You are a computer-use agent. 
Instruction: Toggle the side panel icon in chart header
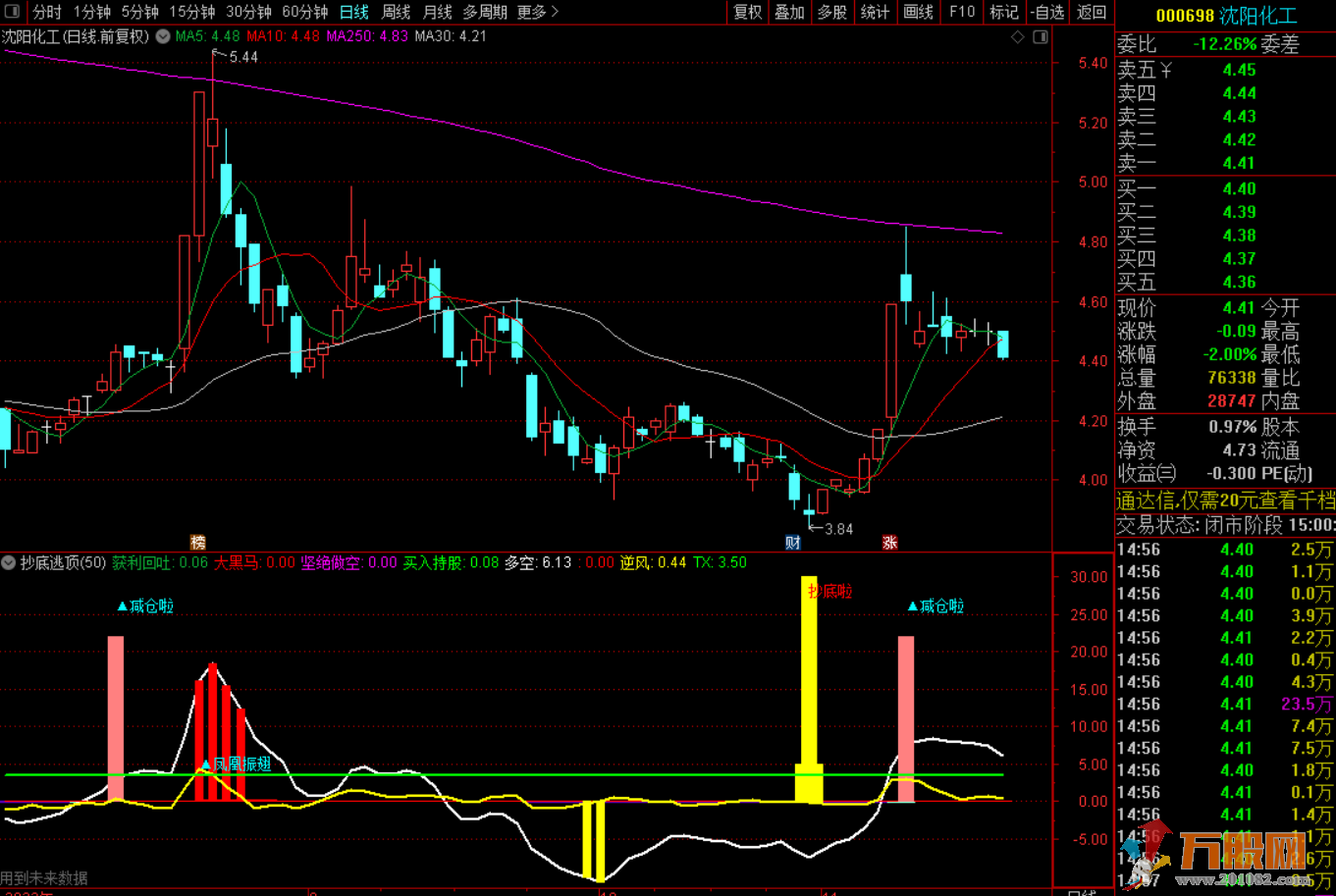1041,37
